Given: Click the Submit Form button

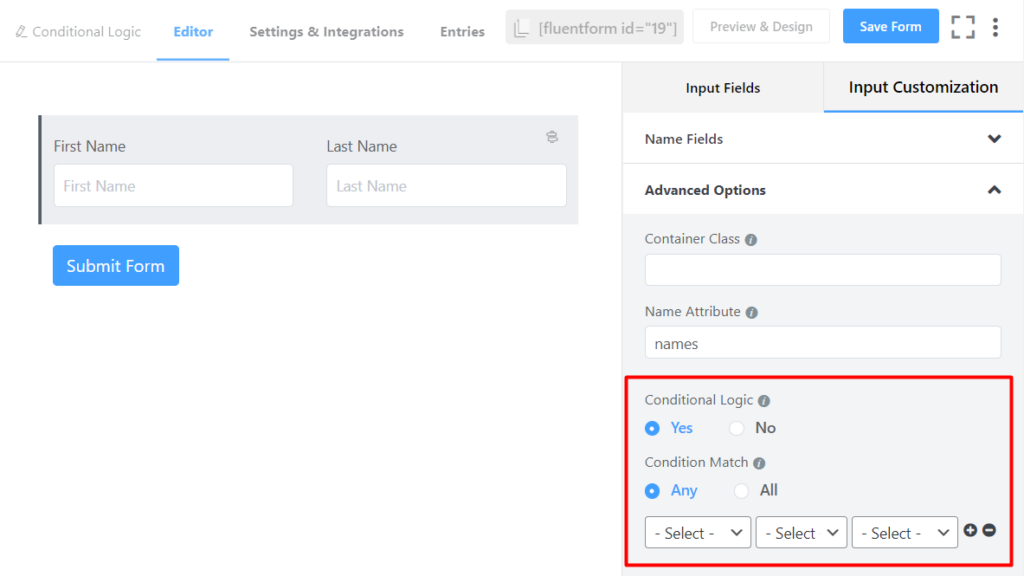Looking at the screenshot, I should click(x=116, y=265).
